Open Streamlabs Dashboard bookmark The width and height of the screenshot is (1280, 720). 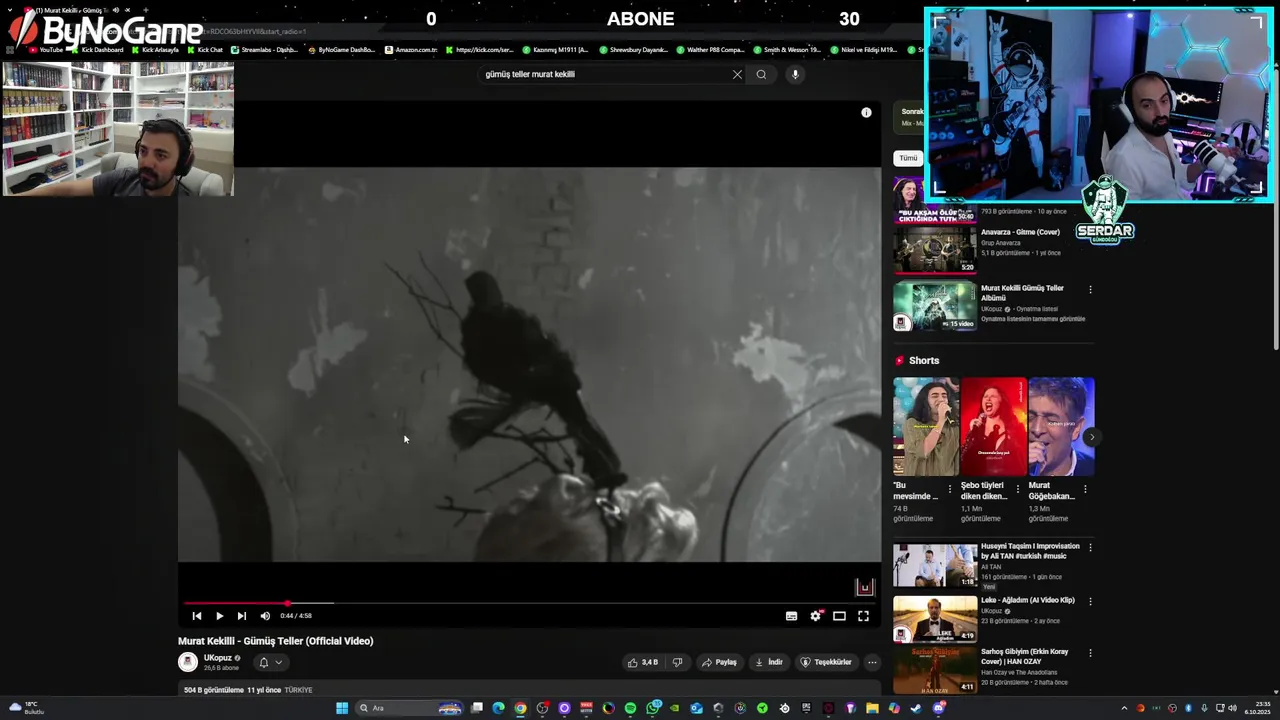pyautogui.click(x=264, y=49)
